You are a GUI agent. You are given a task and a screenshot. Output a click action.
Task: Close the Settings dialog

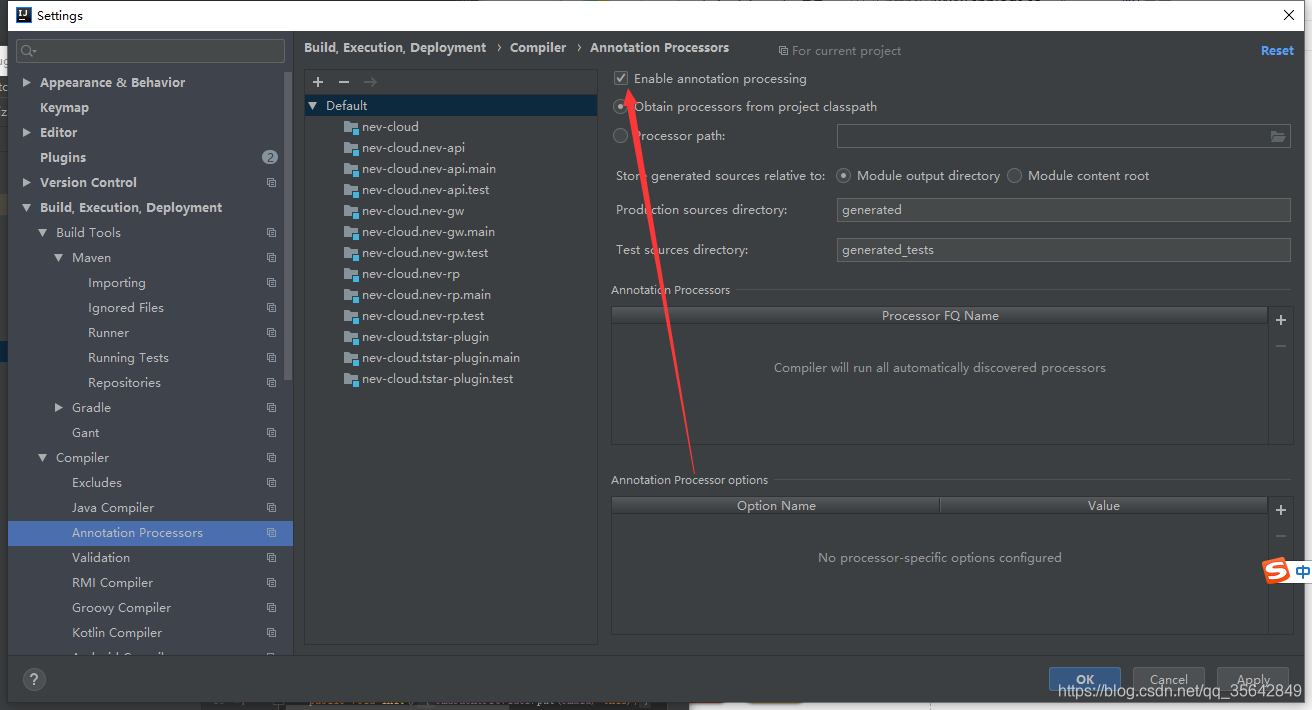pyautogui.click(x=1289, y=15)
